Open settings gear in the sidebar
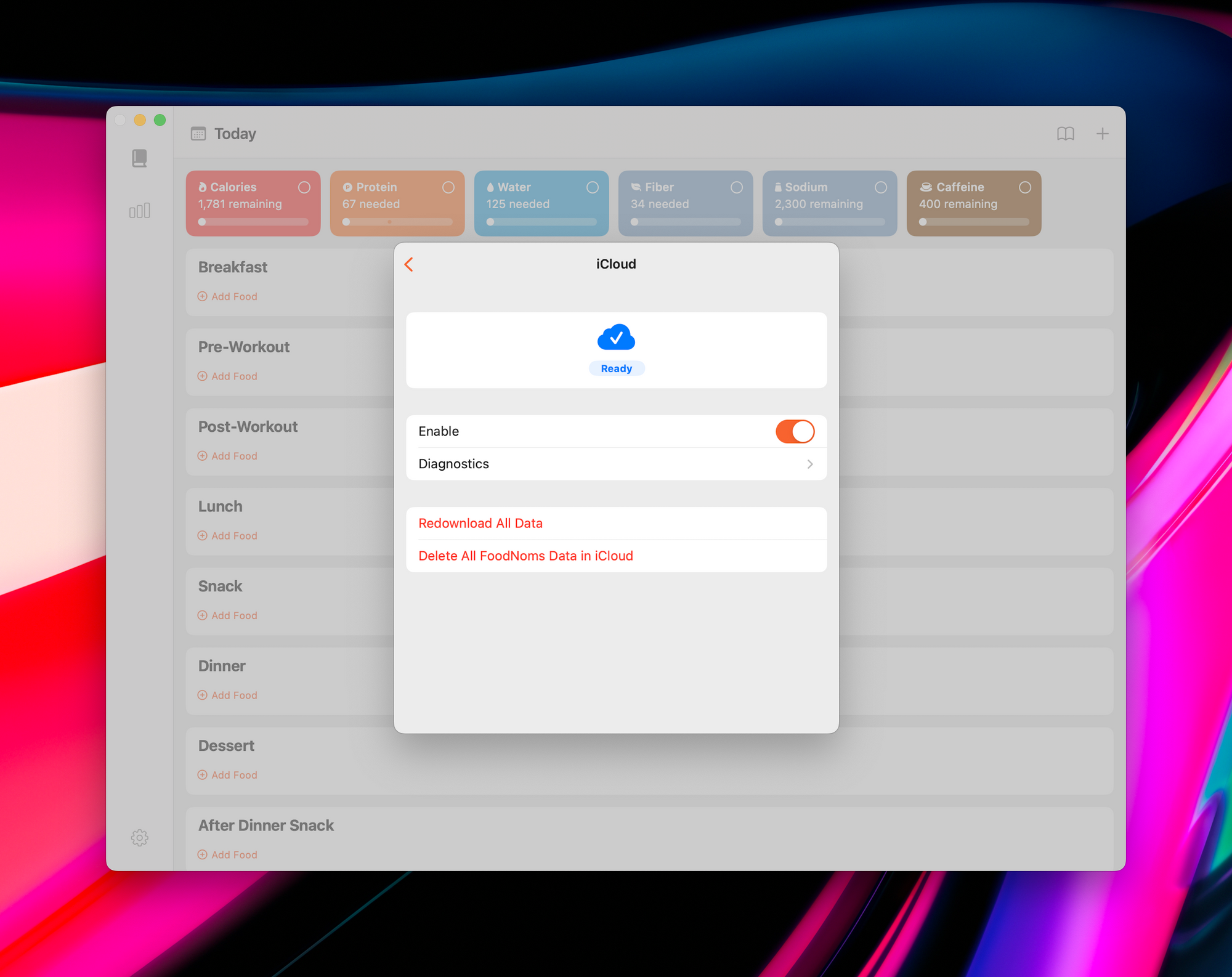Screen dimensions: 1232x977 click(140, 838)
